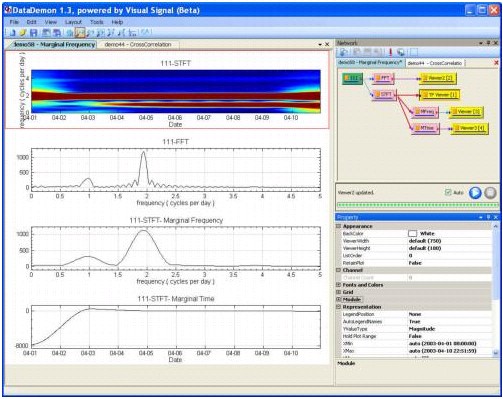
Task: Click the Open file toolbar icon
Action: [23, 33]
